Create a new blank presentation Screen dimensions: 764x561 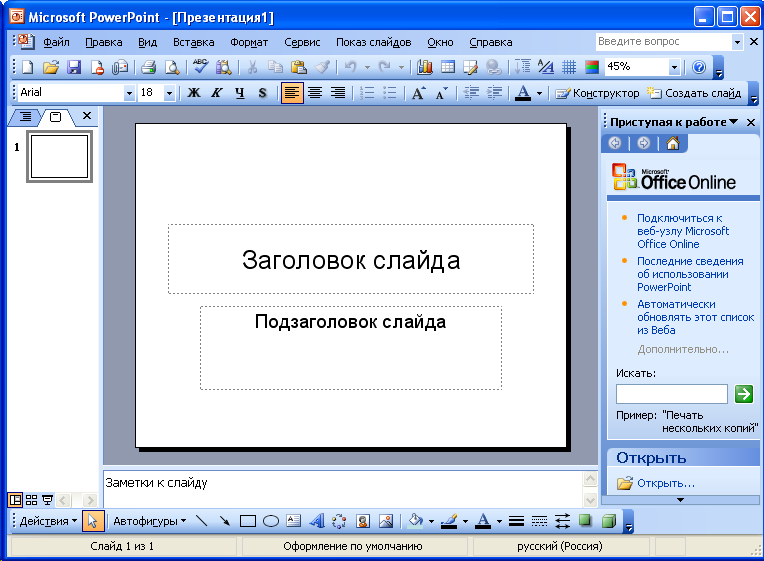click(28, 67)
